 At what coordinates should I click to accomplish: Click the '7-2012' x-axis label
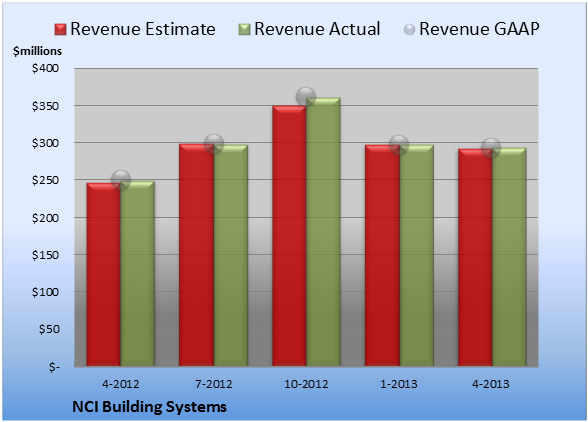[213, 384]
